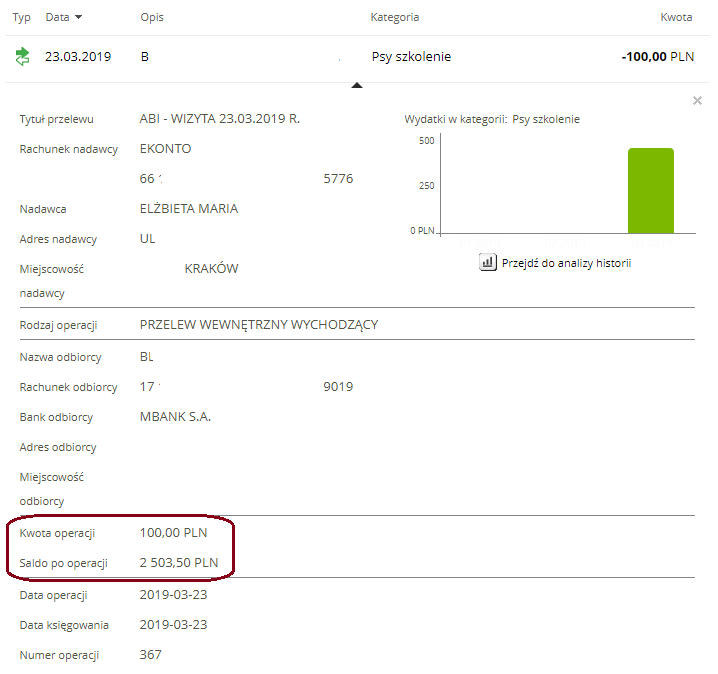The height and width of the screenshot is (674, 718).
Task: Close the transaction details panel
Action: (x=697, y=100)
